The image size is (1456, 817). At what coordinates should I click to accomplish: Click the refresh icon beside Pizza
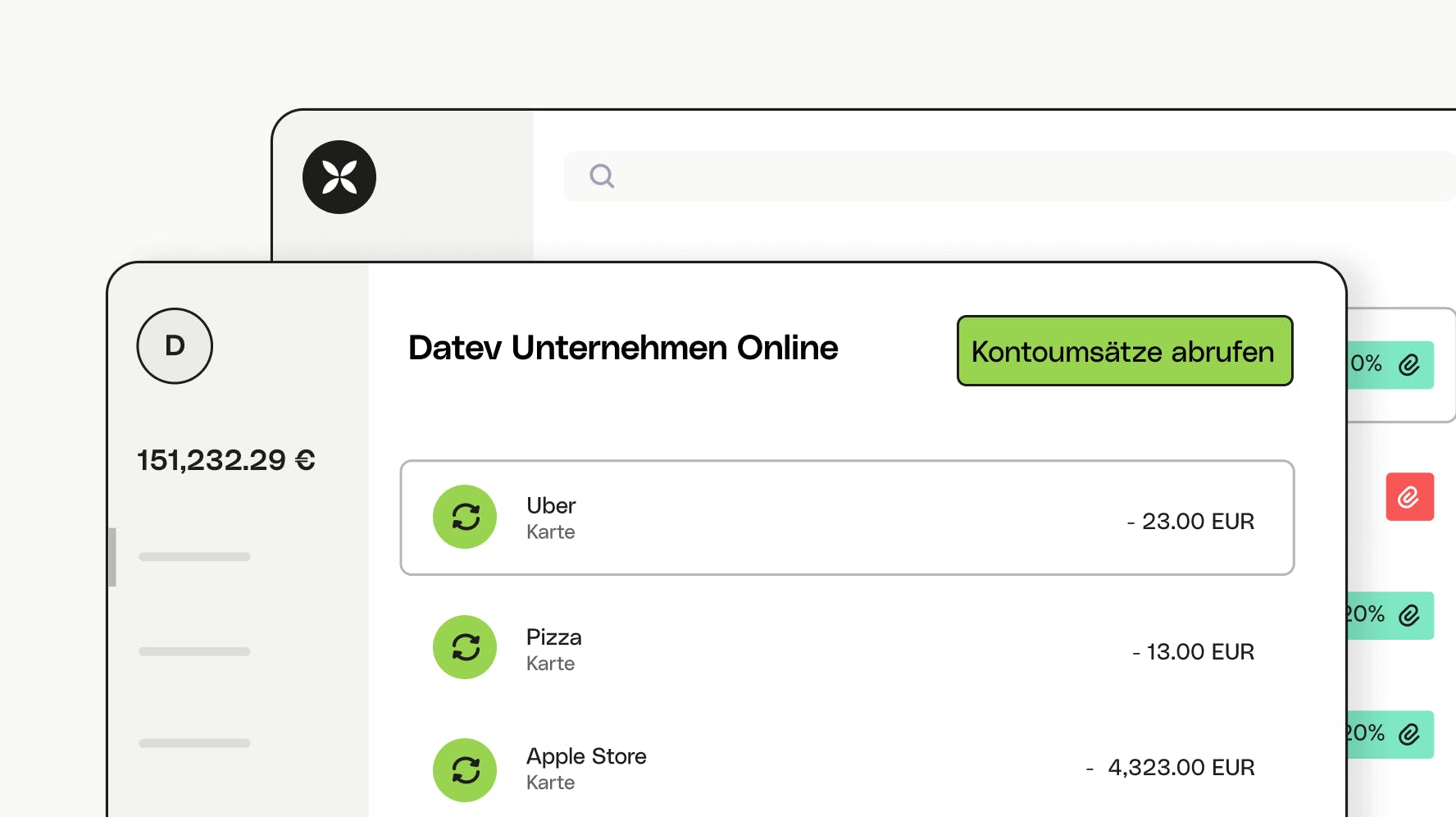click(x=465, y=647)
